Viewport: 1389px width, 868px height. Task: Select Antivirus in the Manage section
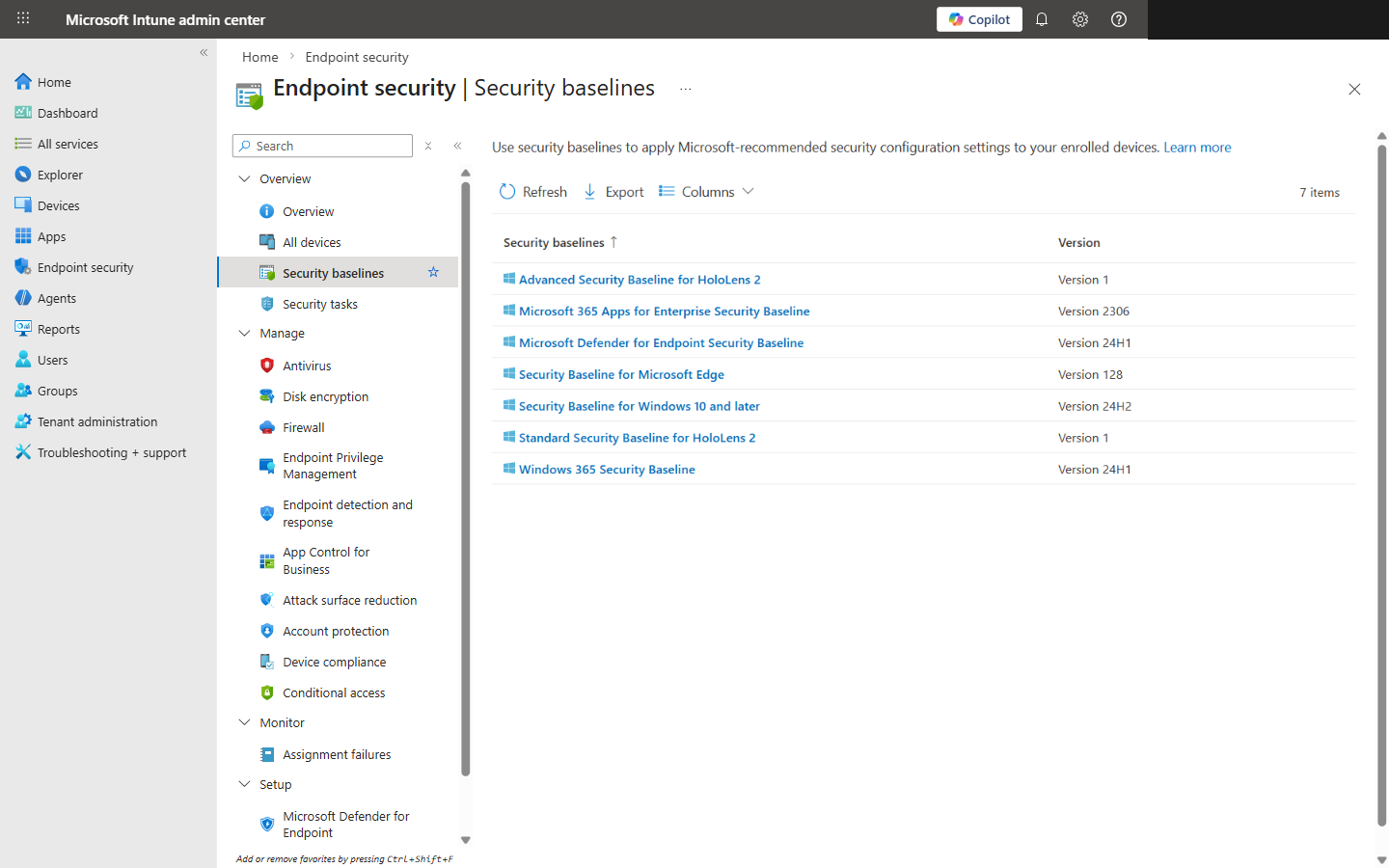pyautogui.click(x=309, y=365)
